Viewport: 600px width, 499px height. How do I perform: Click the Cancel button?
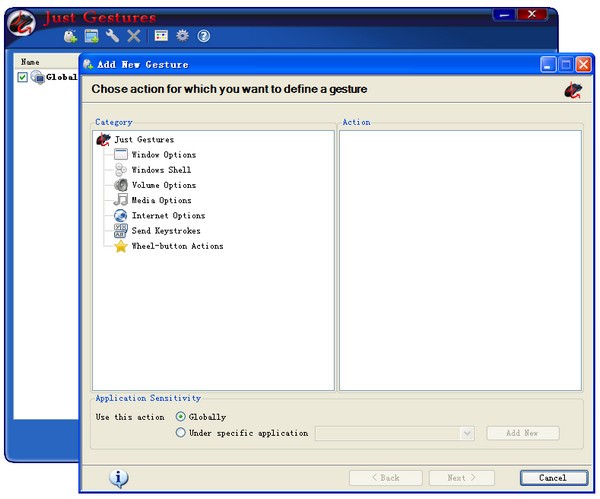tap(554, 478)
